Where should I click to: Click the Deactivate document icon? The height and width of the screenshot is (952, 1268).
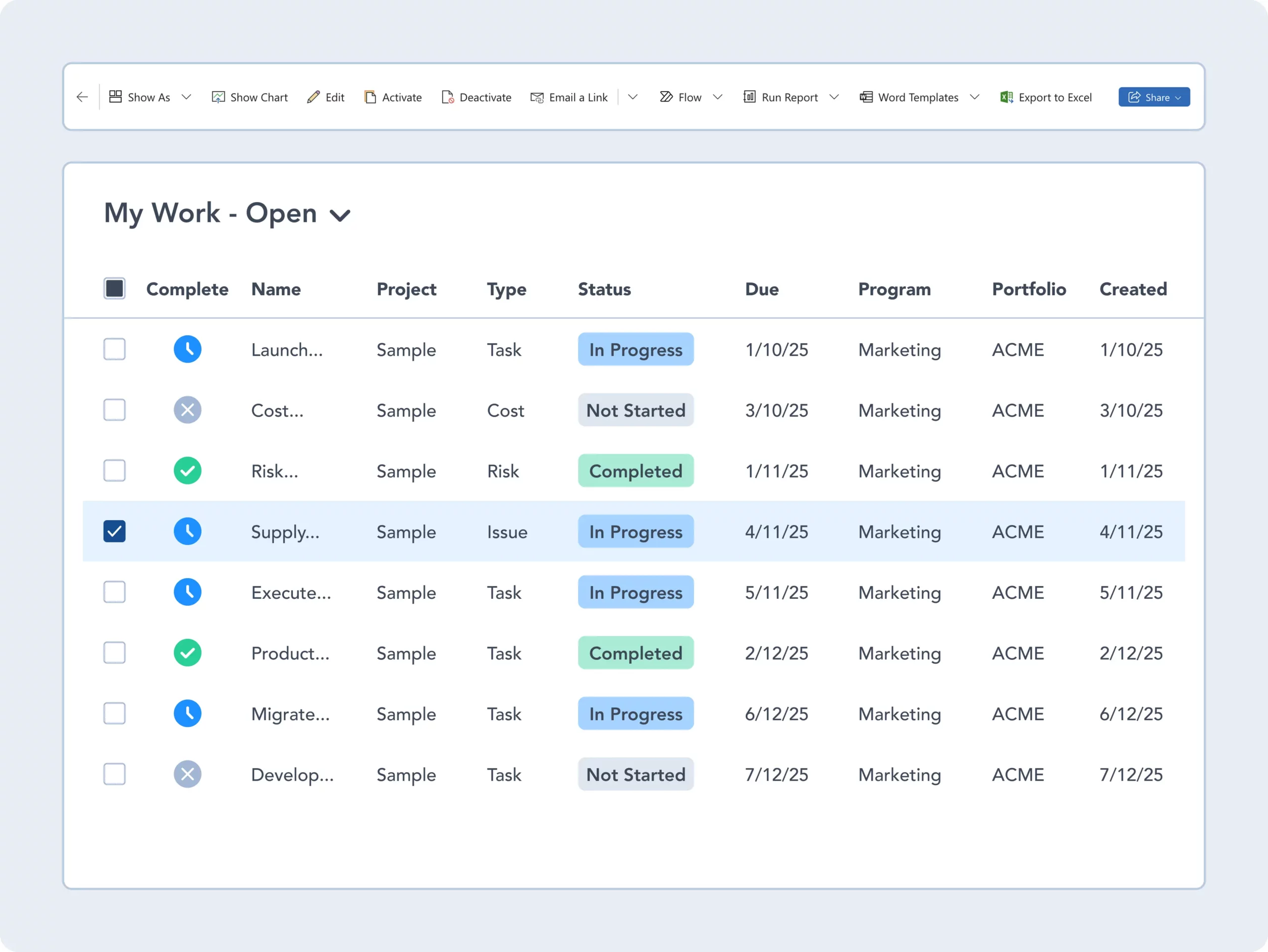pos(448,97)
